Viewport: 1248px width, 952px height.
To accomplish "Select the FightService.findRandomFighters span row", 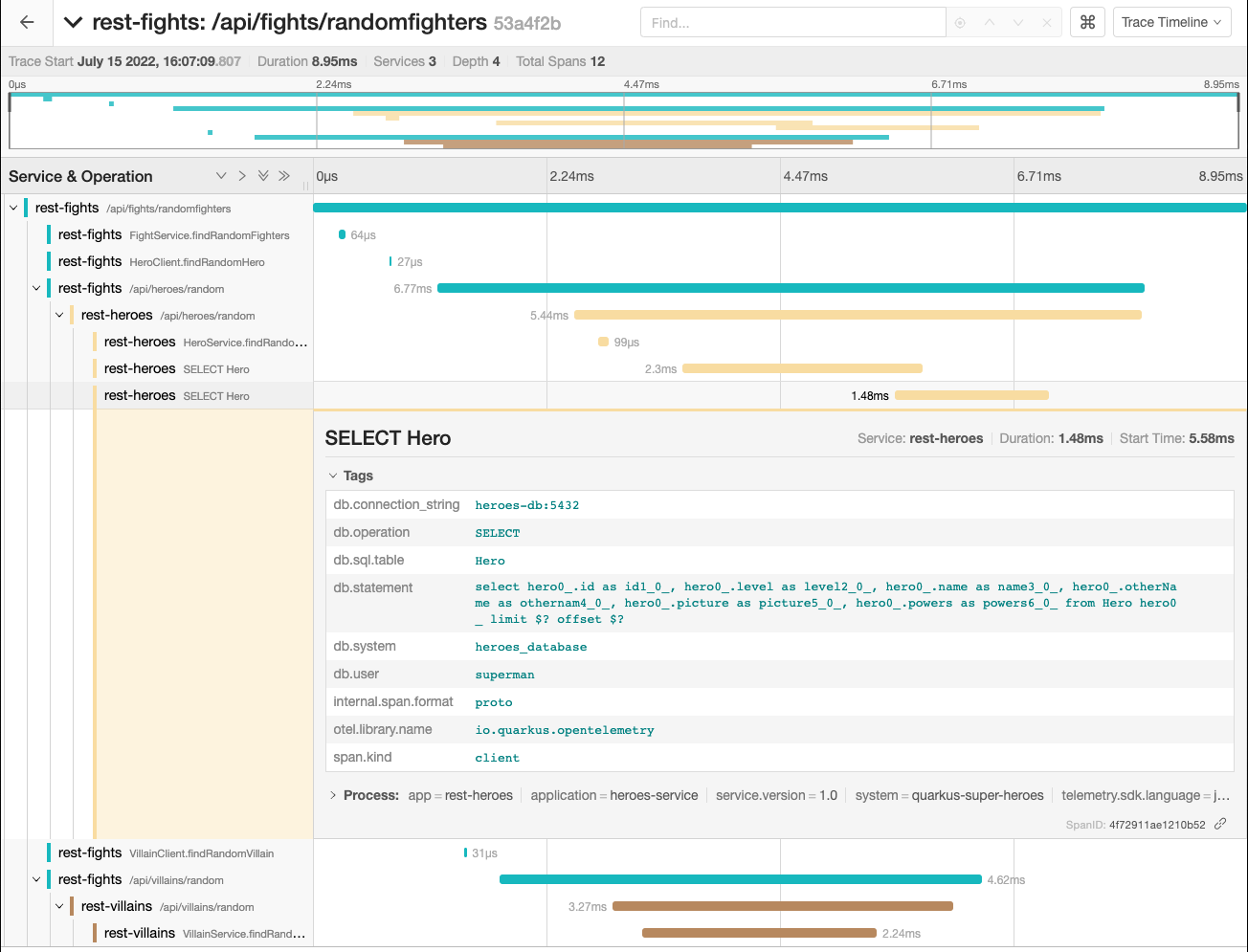I will click(x=172, y=234).
